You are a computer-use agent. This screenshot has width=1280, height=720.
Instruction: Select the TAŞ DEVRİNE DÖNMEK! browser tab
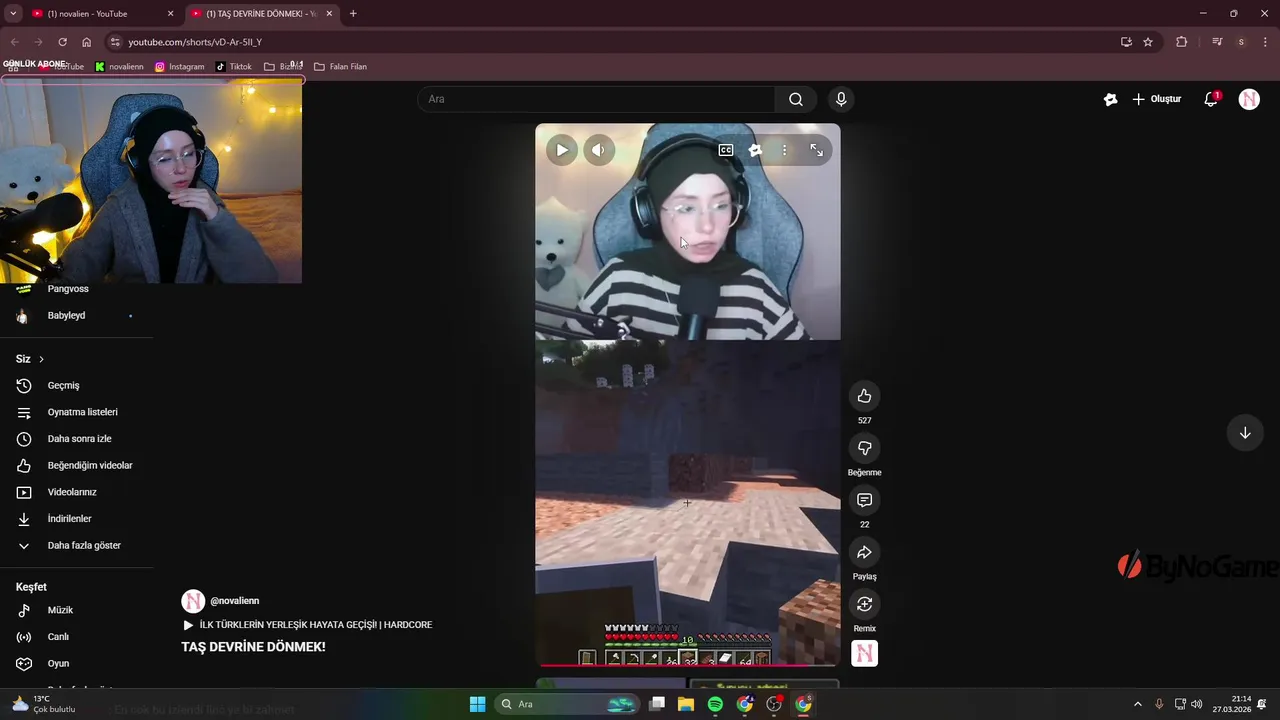[x=262, y=14]
